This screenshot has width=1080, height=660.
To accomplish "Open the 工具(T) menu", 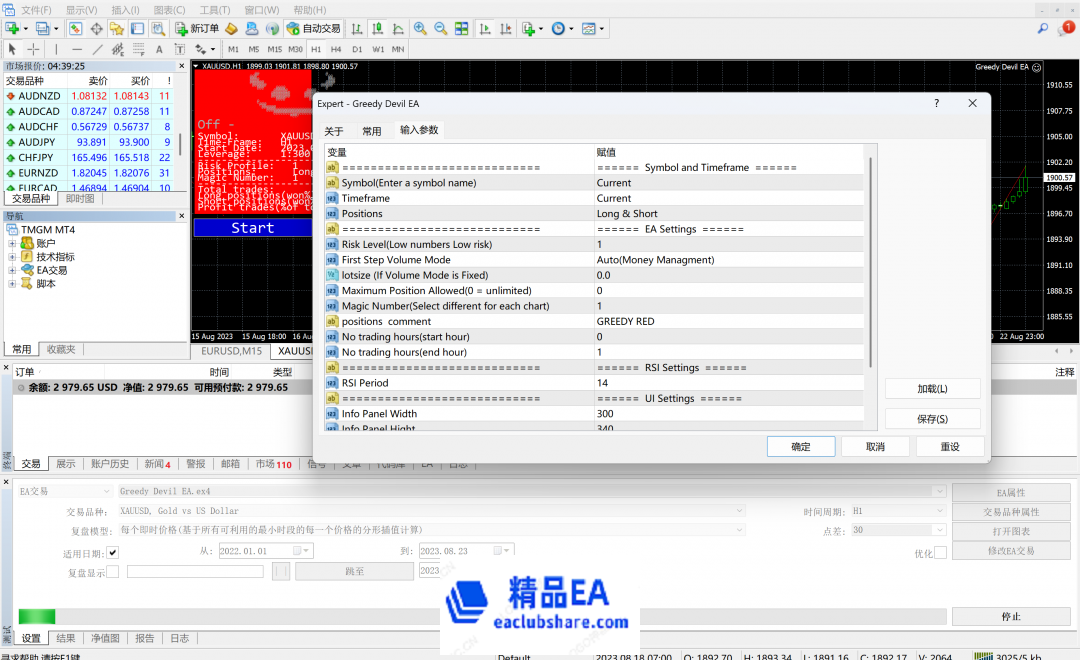I will pyautogui.click(x=215, y=10).
